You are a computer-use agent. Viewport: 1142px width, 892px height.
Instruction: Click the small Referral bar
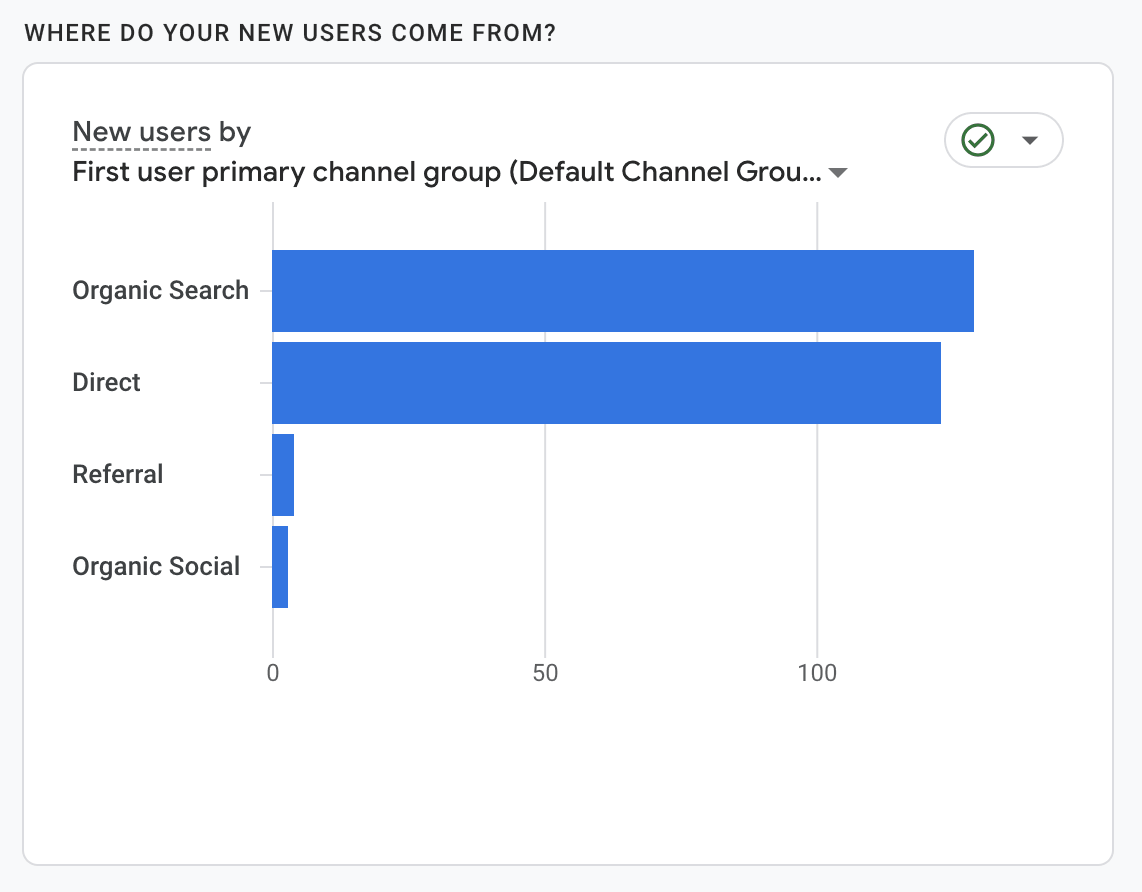tap(283, 475)
